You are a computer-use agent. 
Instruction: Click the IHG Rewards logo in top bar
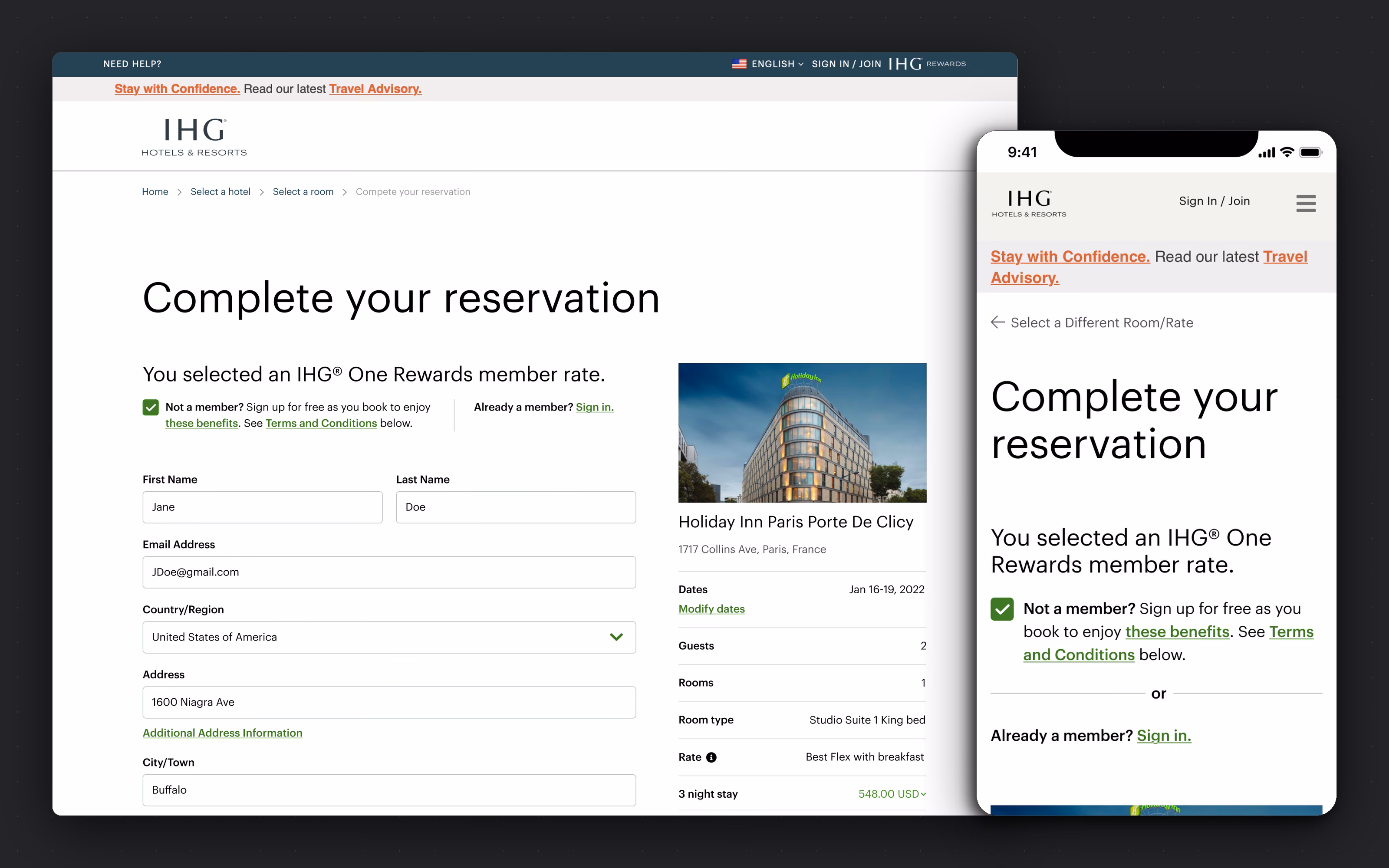pyautogui.click(x=927, y=64)
